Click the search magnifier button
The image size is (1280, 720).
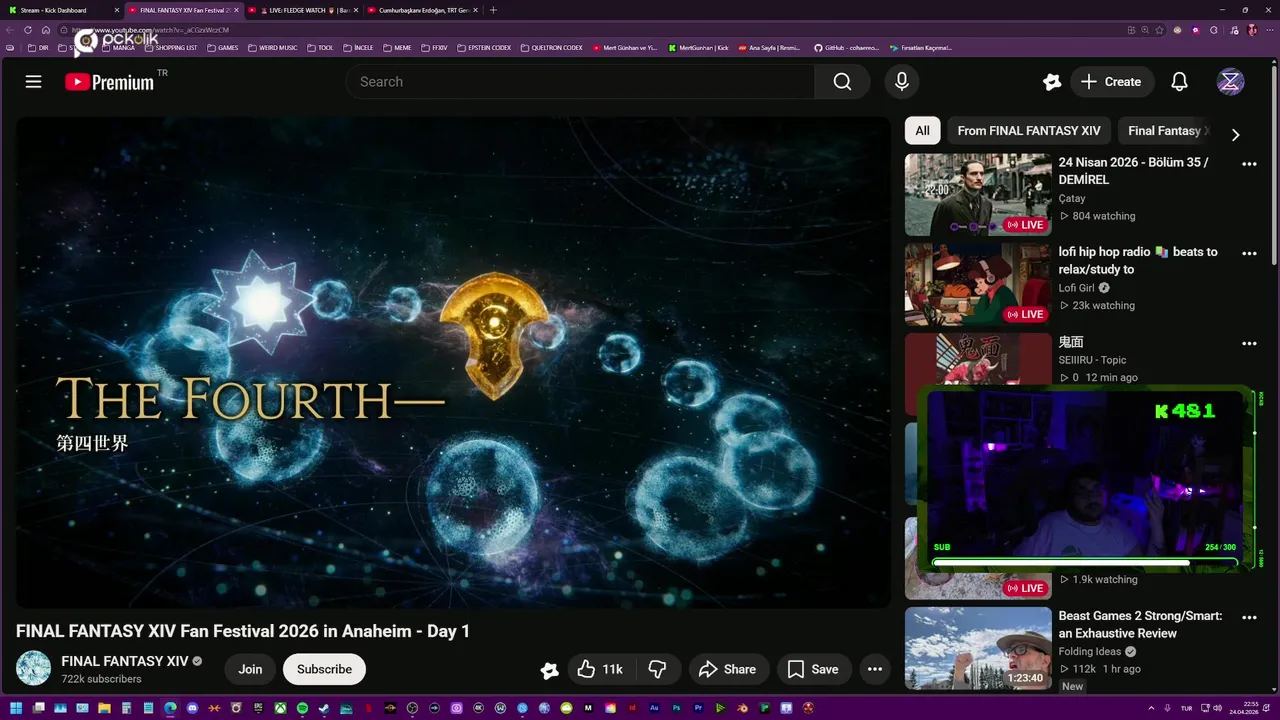843,82
